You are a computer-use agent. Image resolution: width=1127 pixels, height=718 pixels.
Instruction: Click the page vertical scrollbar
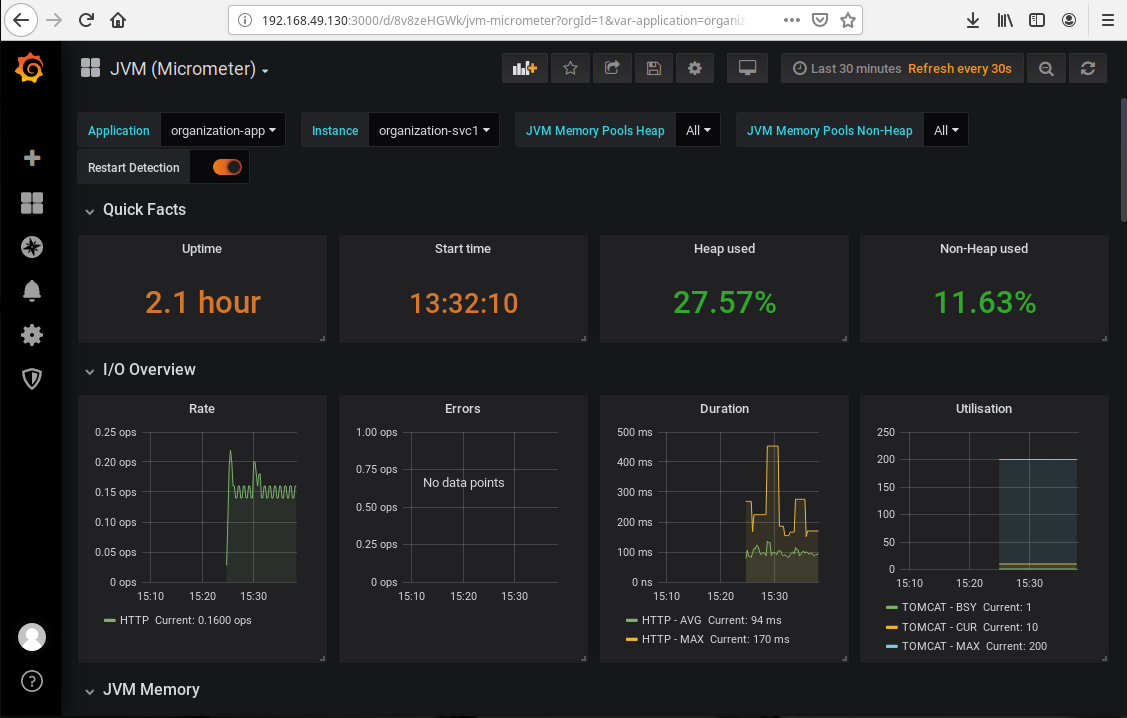pos(1123,160)
